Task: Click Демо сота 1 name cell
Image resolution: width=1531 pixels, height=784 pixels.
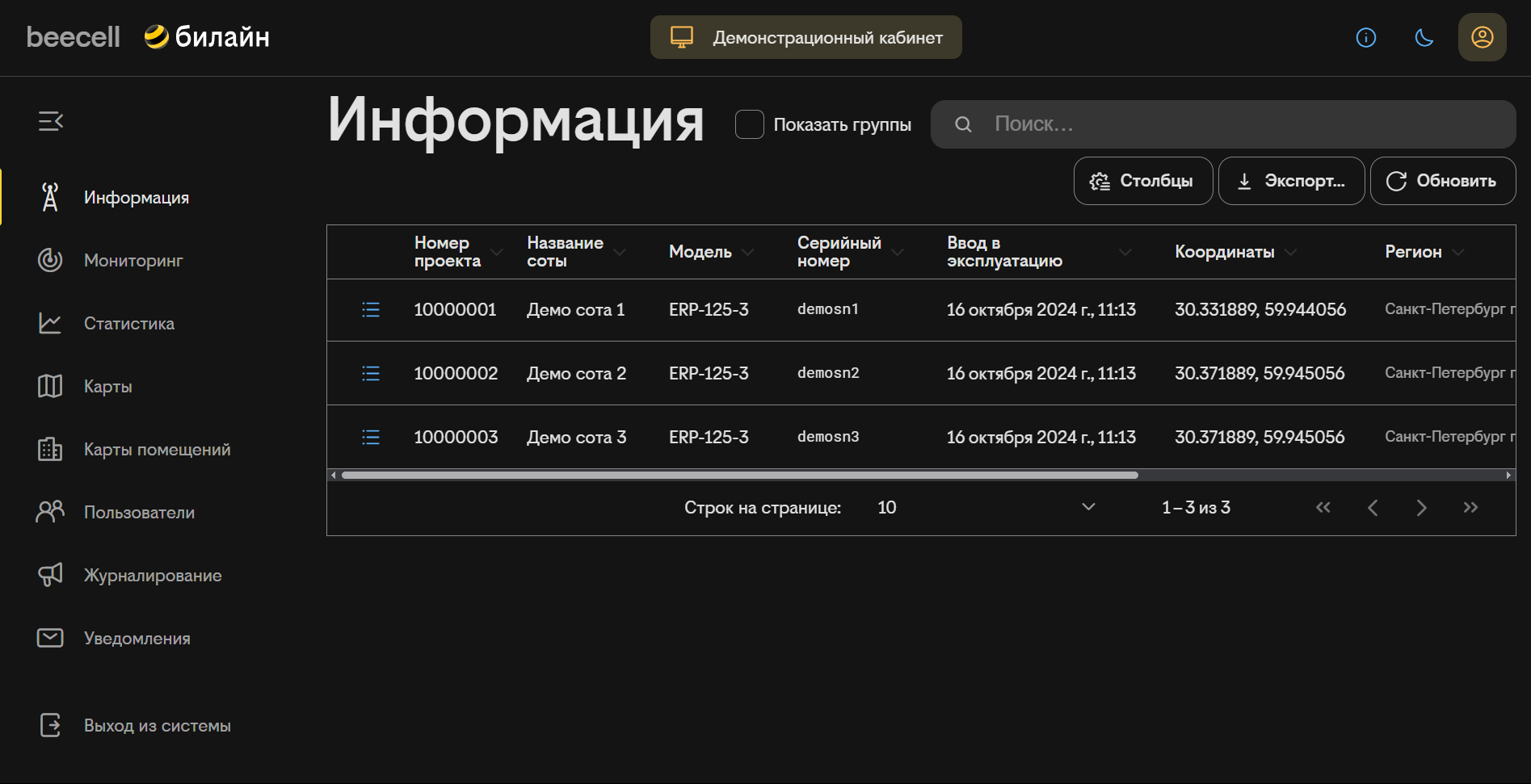Action: [576, 309]
